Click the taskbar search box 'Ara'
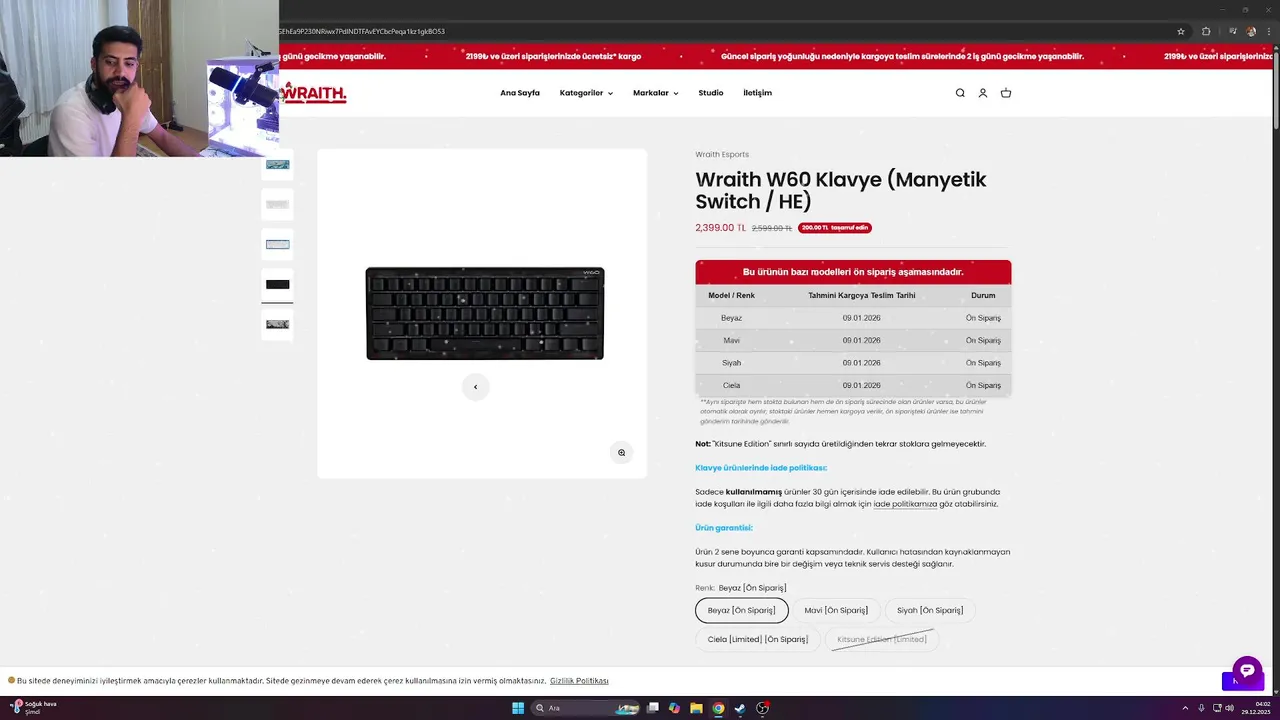The image size is (1280, 720). coord(586,708)
